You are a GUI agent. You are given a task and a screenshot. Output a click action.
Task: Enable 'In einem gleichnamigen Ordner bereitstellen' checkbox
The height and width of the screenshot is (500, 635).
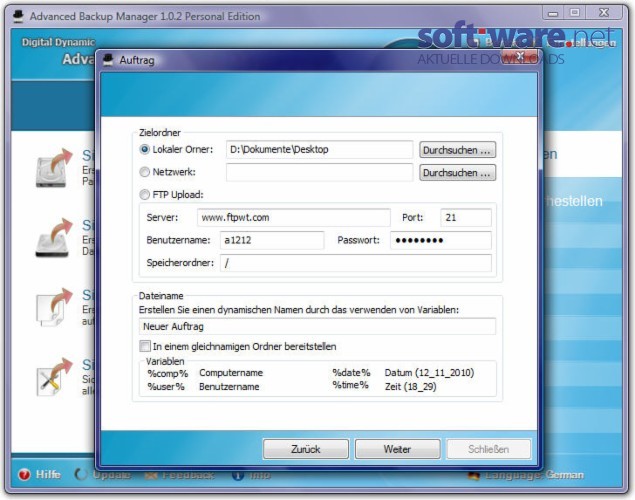(145, 346)
